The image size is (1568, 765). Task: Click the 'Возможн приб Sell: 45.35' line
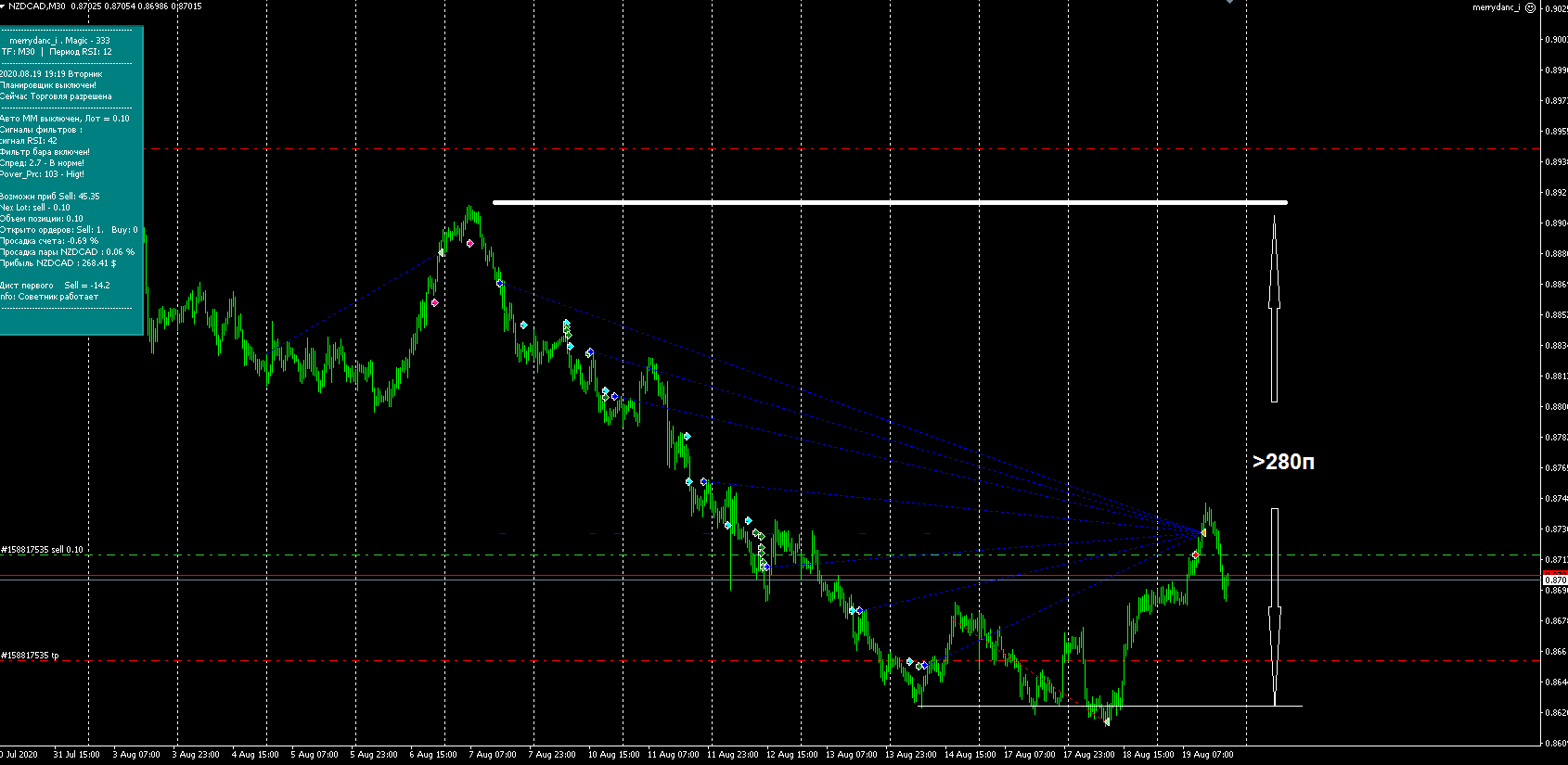click(50, 197)
